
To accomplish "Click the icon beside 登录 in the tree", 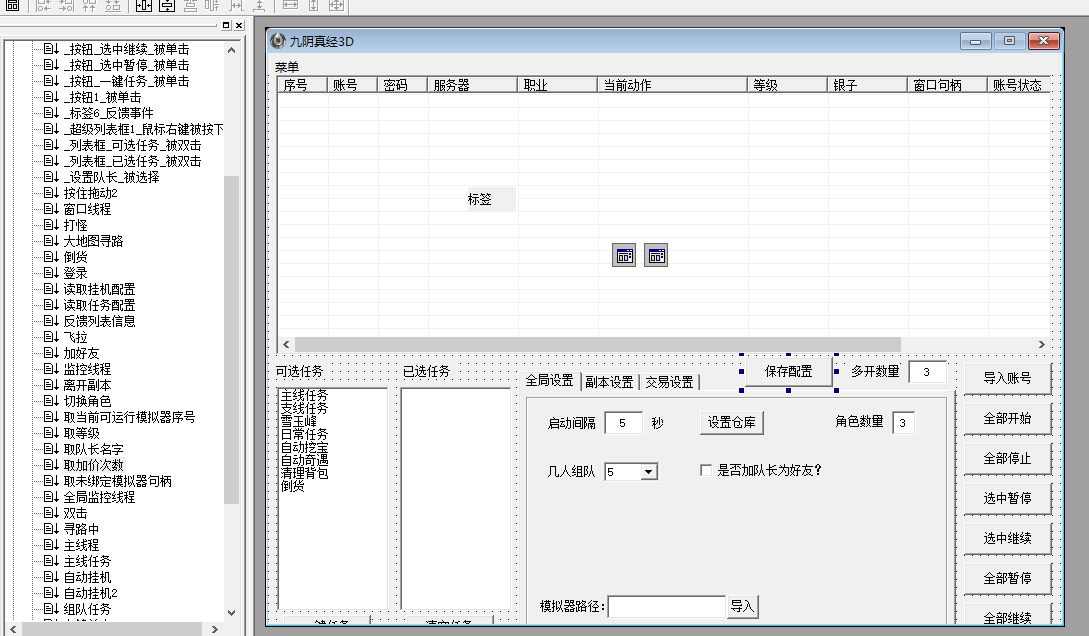I will pyautogui.click(x=51, y=273).
